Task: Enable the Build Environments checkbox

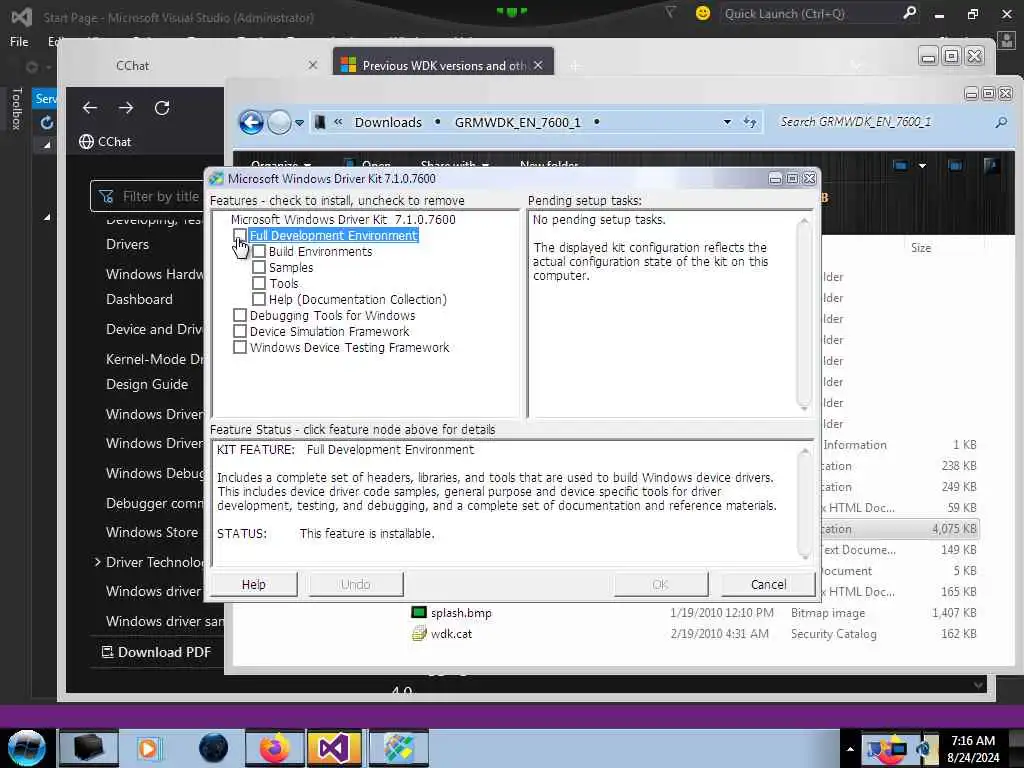Action: point(259,251)
